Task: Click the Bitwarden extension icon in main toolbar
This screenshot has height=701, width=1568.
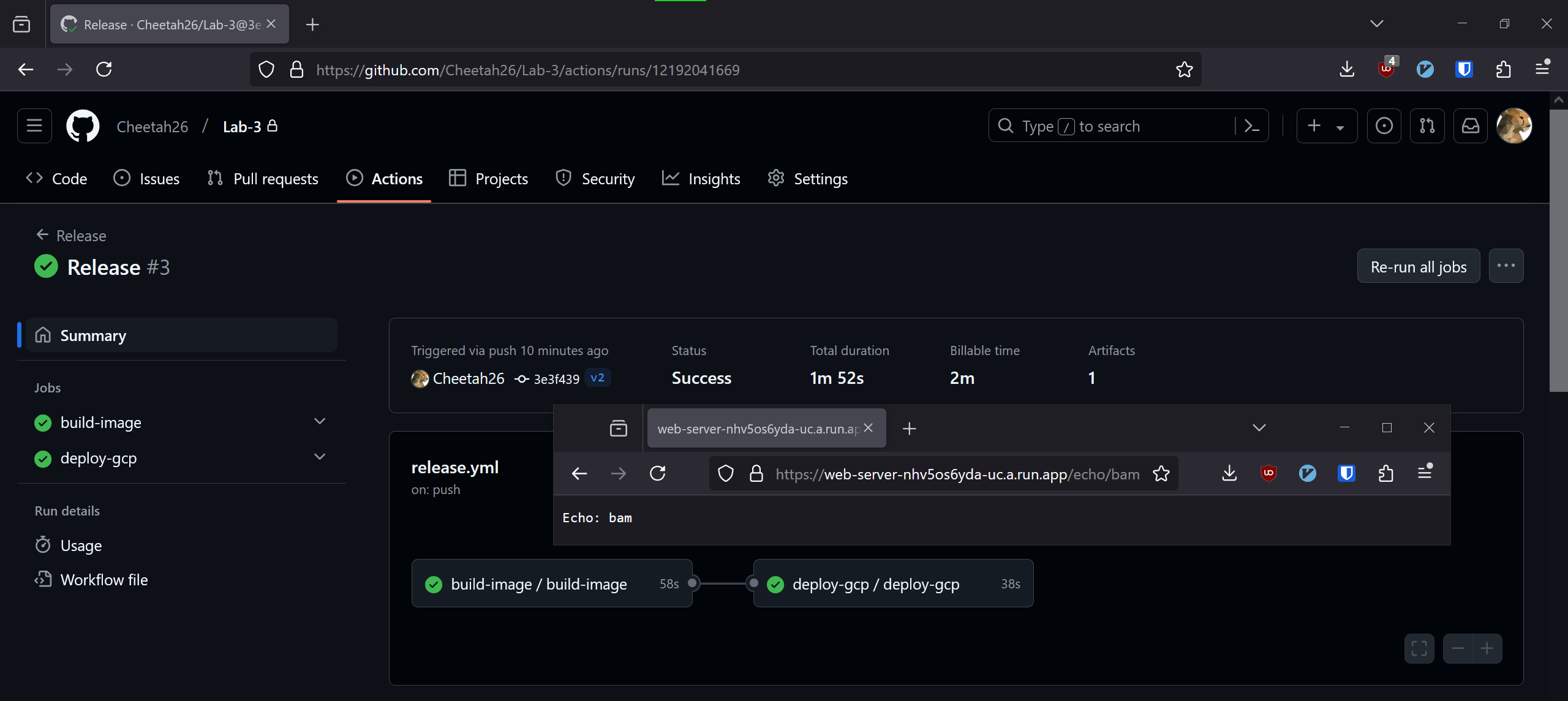Action: coord(1464,69)
